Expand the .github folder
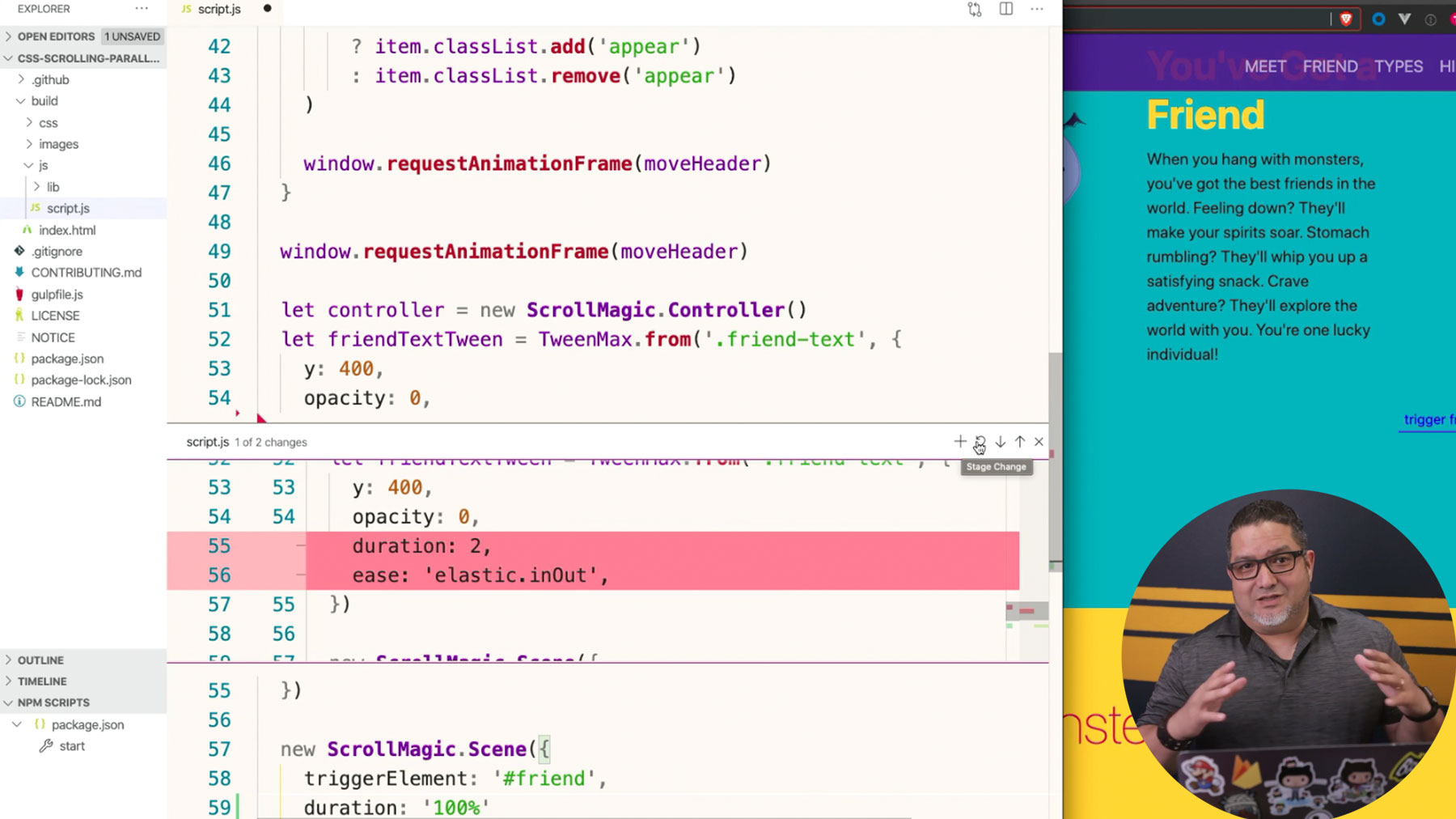The width and height of the screenshot is (1456, 819). click(50, 79)
